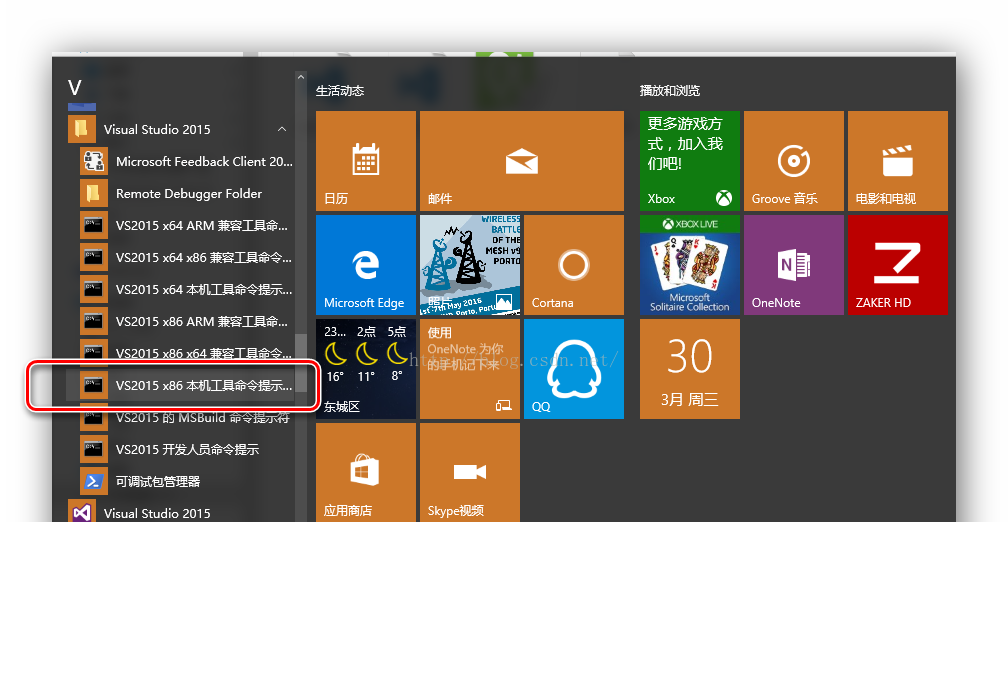The image size is (1008, 698).
Task: Open the Groove 音乐 tile
Action: pyautogui.click(x=794, y=161)
